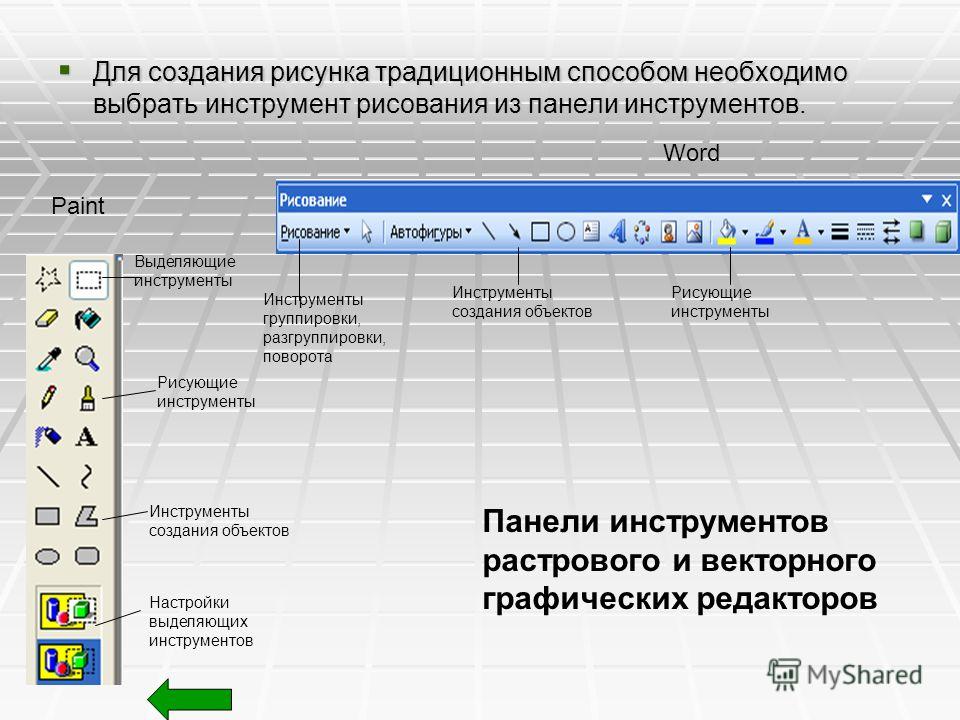This screenshot has height=720, width=960.
Task: Insert a Text Box from Drawing toolbar
Action: (x=591, y=231)
